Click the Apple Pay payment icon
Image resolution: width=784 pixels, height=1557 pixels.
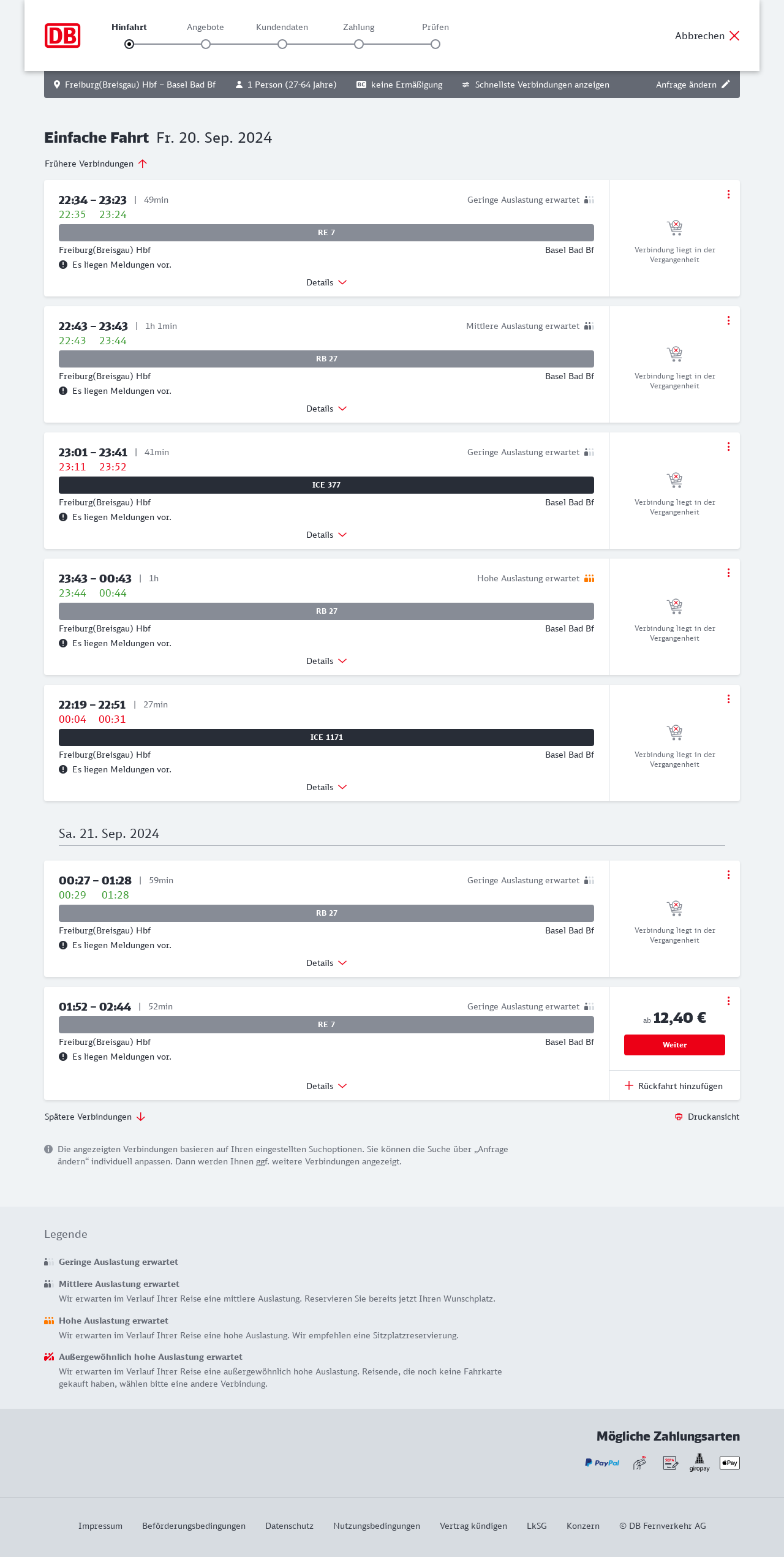pos(729,1463)
